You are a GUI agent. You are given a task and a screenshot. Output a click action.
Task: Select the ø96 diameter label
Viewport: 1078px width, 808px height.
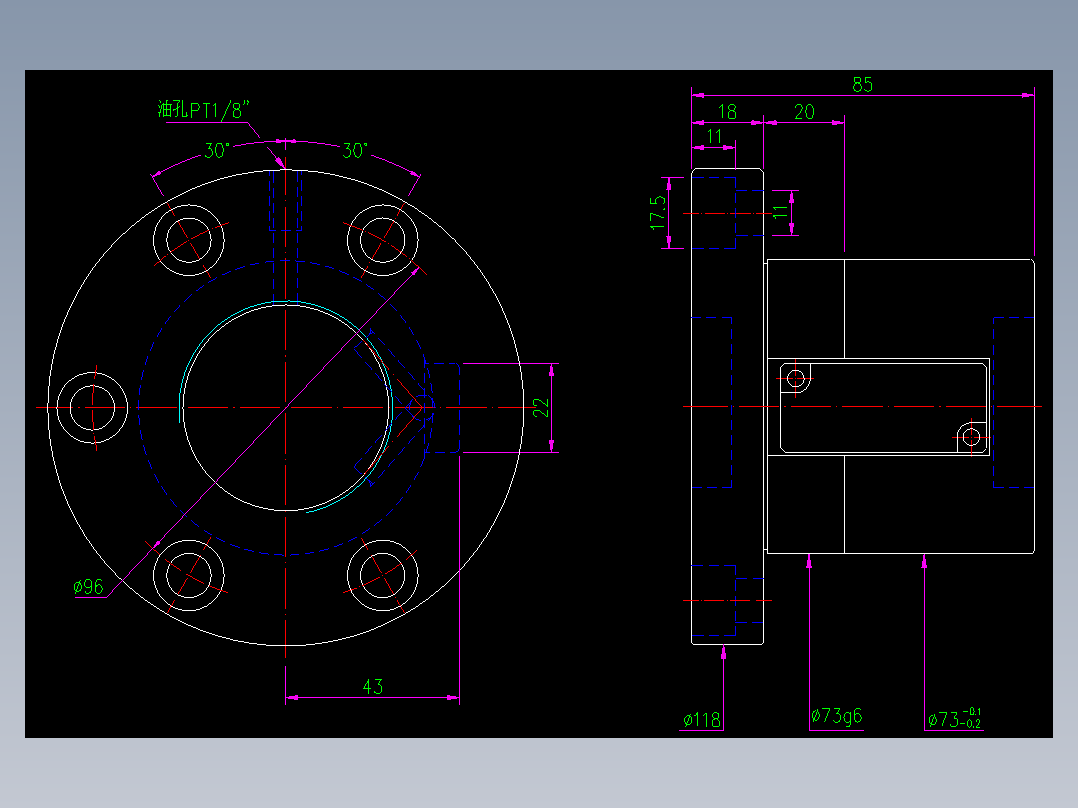[88, 586]
